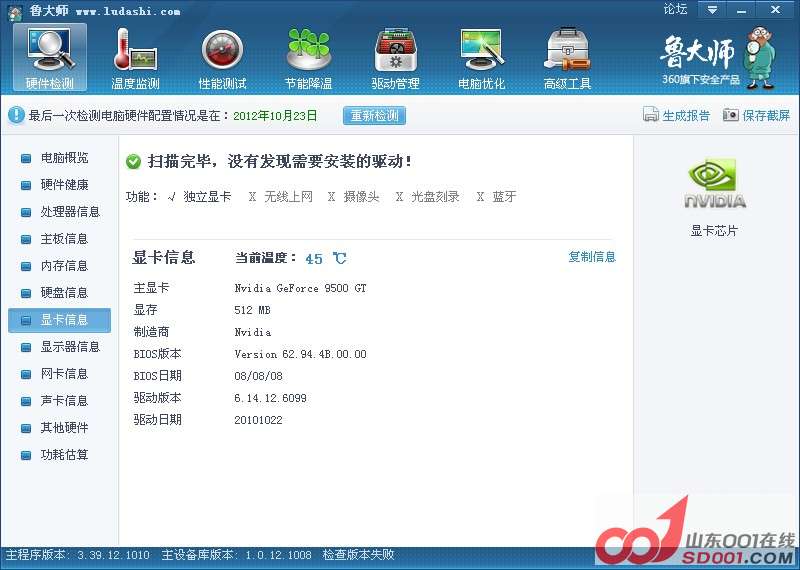Click the title bar dropdown menu arrow
The height and width of the screenshot is (570, 800).
[x=712, y=9]
